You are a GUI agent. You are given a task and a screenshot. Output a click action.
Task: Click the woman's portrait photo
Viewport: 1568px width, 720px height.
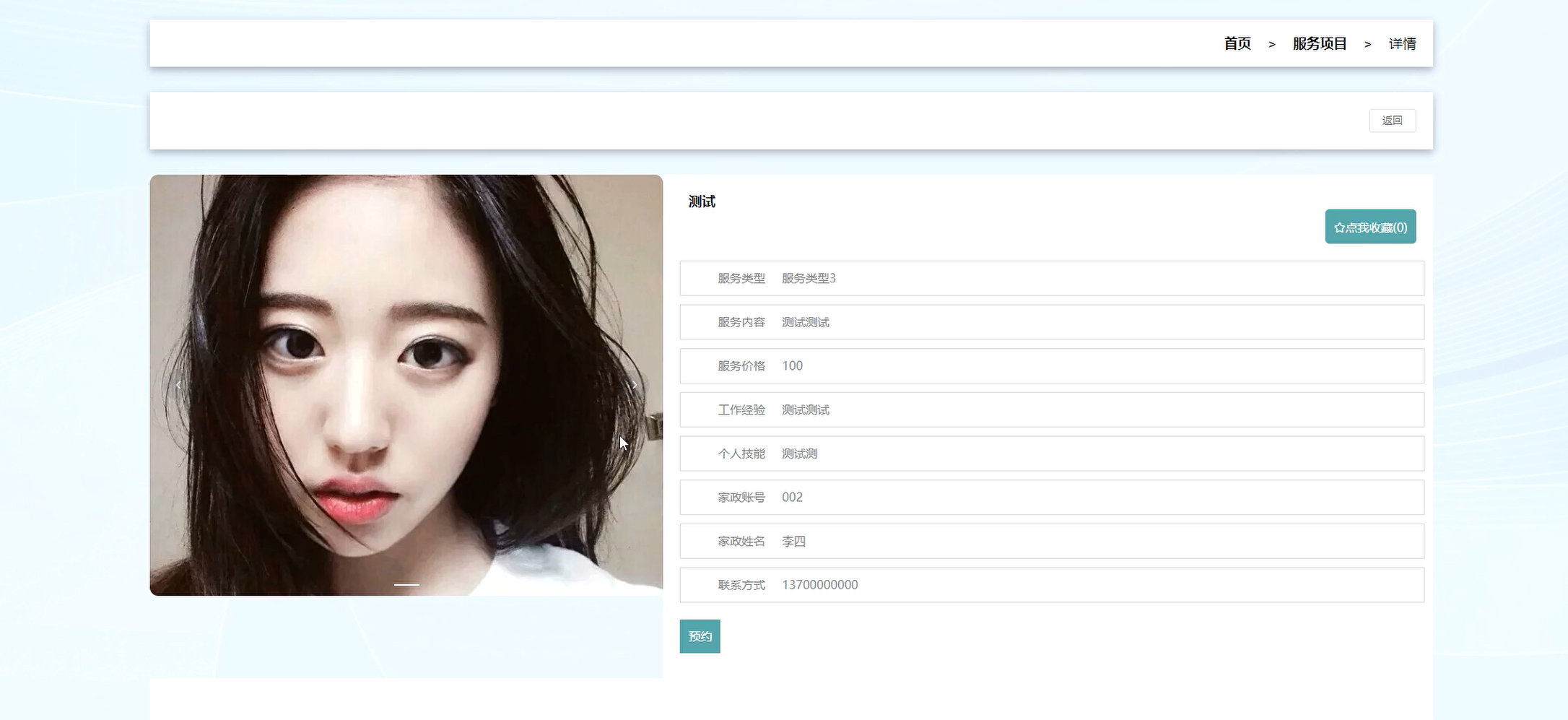coord(406,385)
